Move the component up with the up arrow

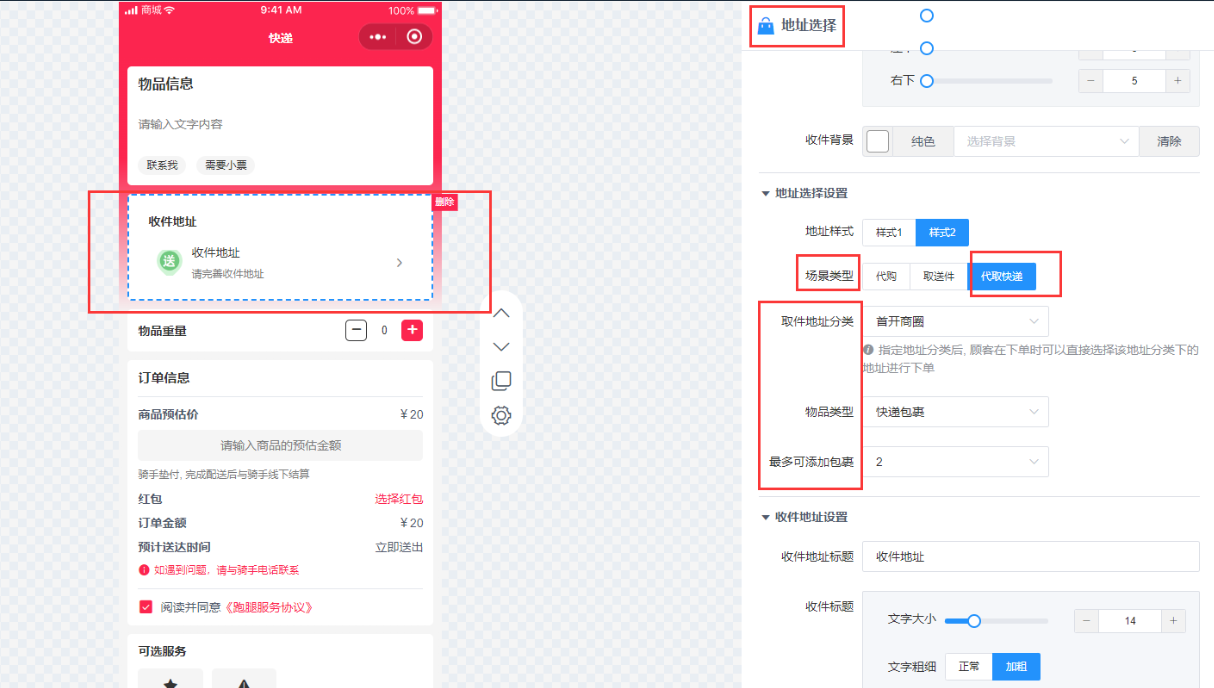[x=502, y=313]
